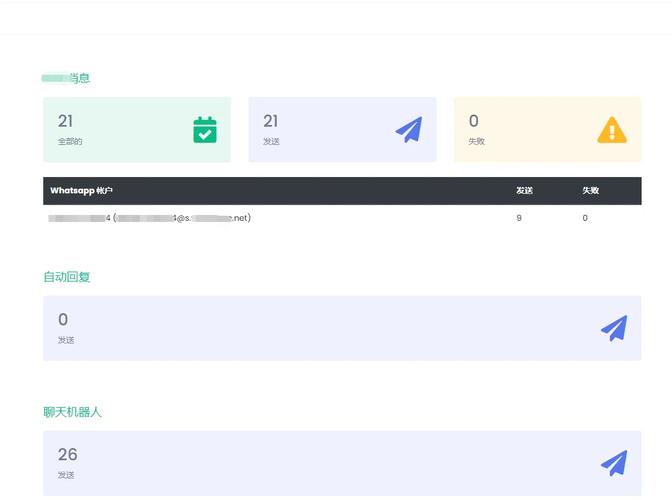Click the number 21 in the top sent card
The height and width of the screenshot is (500, 672).
point(271,121)
